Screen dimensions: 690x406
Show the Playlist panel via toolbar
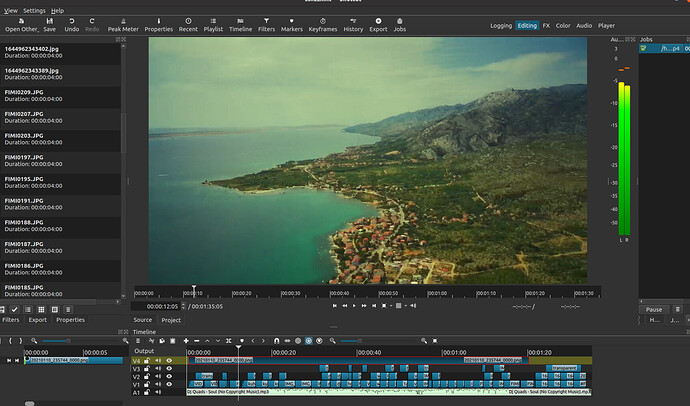point(213,25)
